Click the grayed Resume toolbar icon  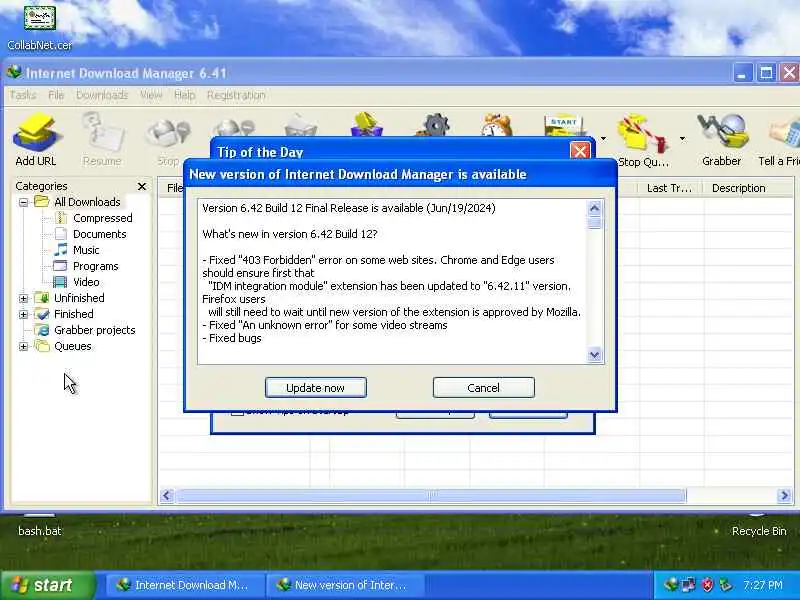click(x=102, y=139)
